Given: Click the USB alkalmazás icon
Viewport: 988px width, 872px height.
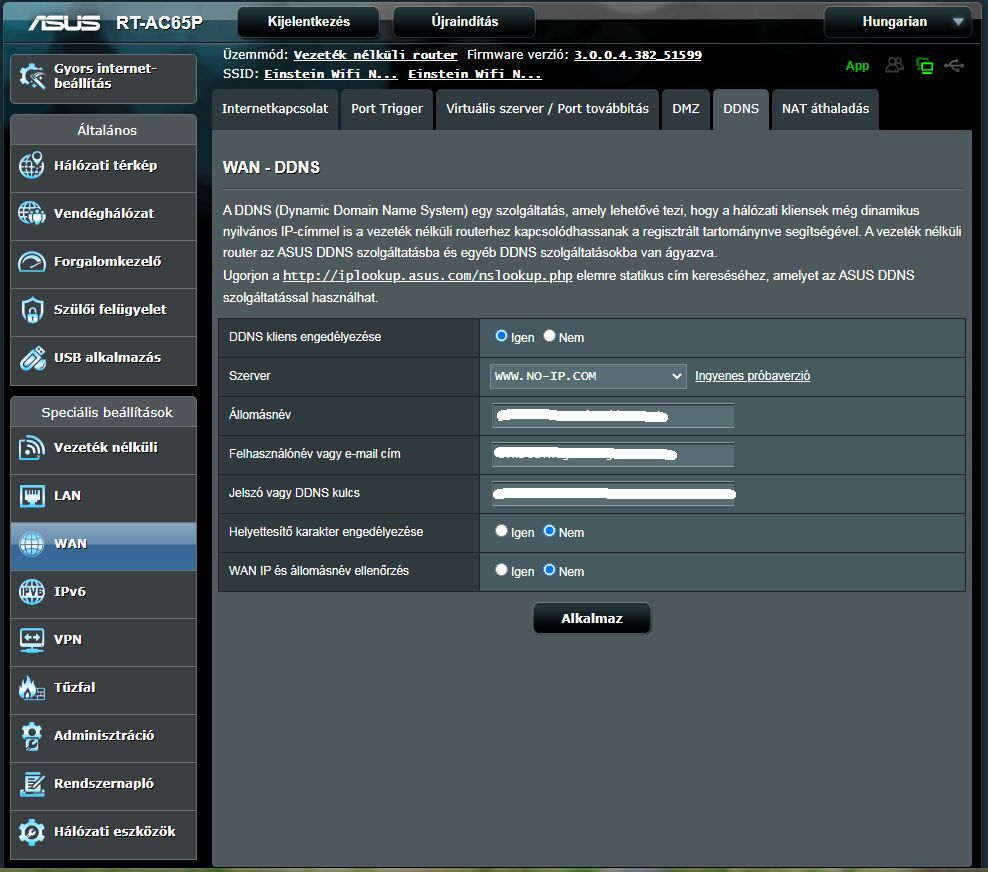Looking at the screenshot, I should click(x=32, y=357).
